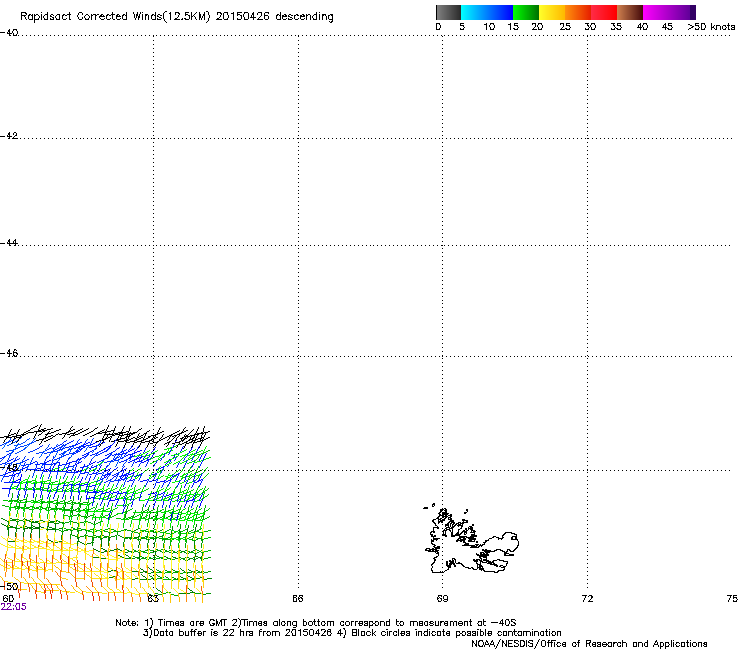Click the '10' legend scale label
The image size is (740, 650).
[x=489, y=27]
